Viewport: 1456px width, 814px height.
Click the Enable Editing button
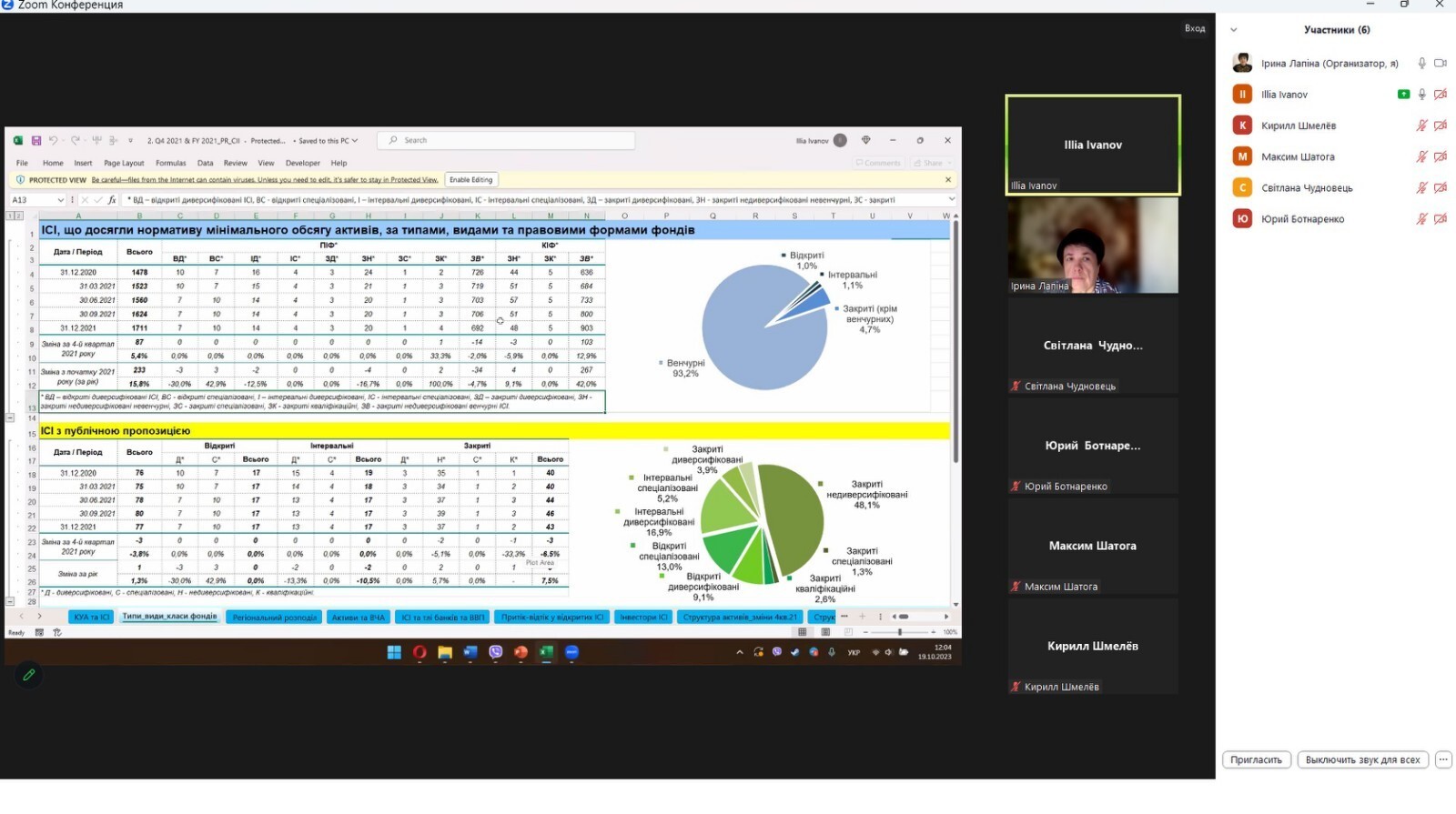[470, 180]
